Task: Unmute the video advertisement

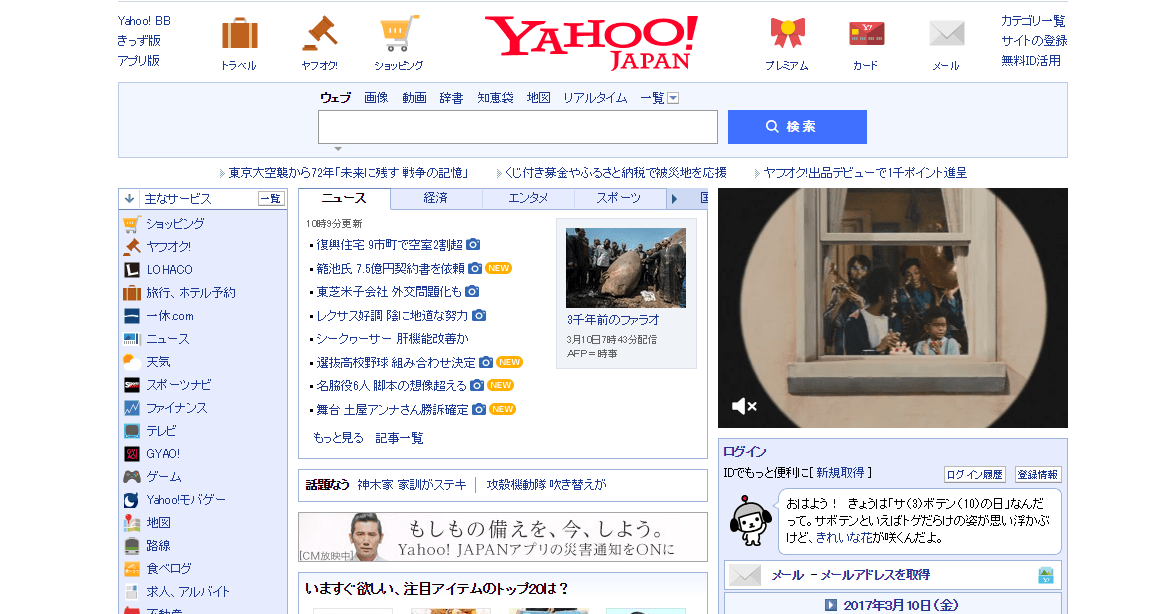Action: point(744,406)
